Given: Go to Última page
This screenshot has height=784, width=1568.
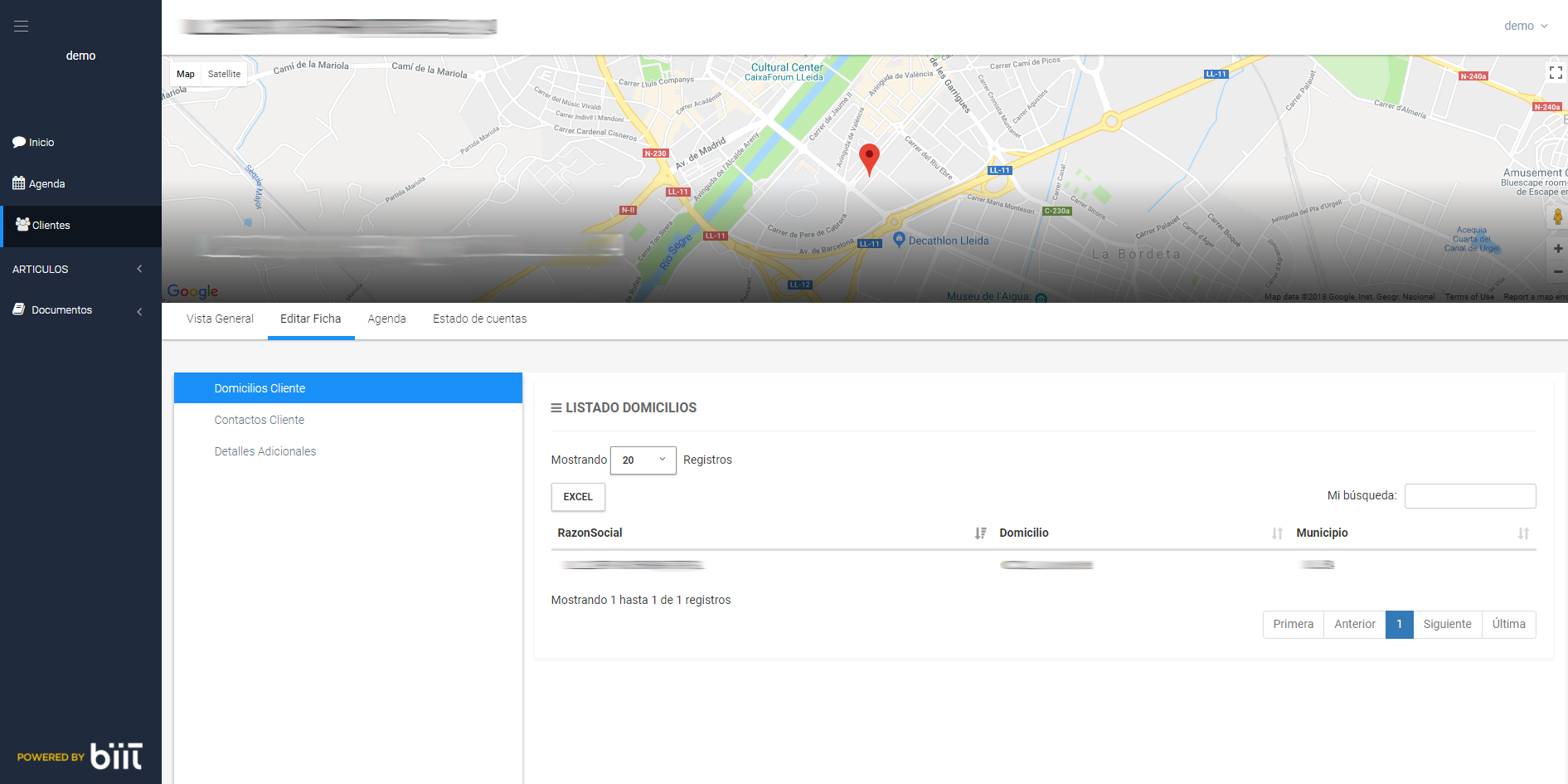Looking at the screenshot, I should (1509, 625).
